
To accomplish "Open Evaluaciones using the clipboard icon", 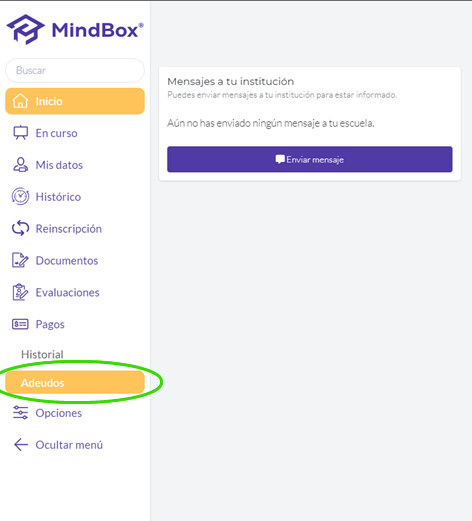I will 20,292.
